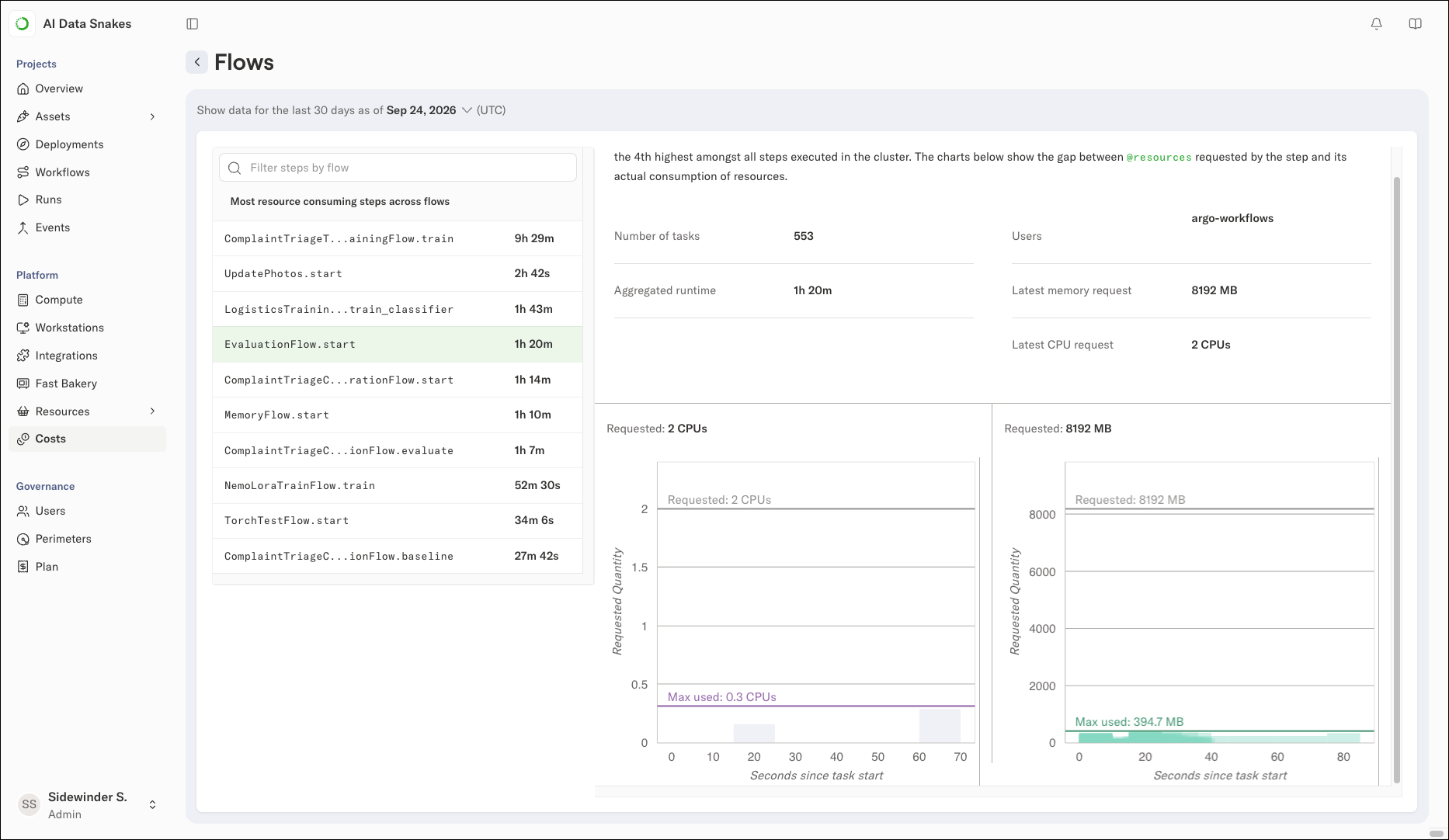This screenshot has width=1449, height=840.
Task: Expand the Assets submenu chevron
Action: tap(152, 116)
